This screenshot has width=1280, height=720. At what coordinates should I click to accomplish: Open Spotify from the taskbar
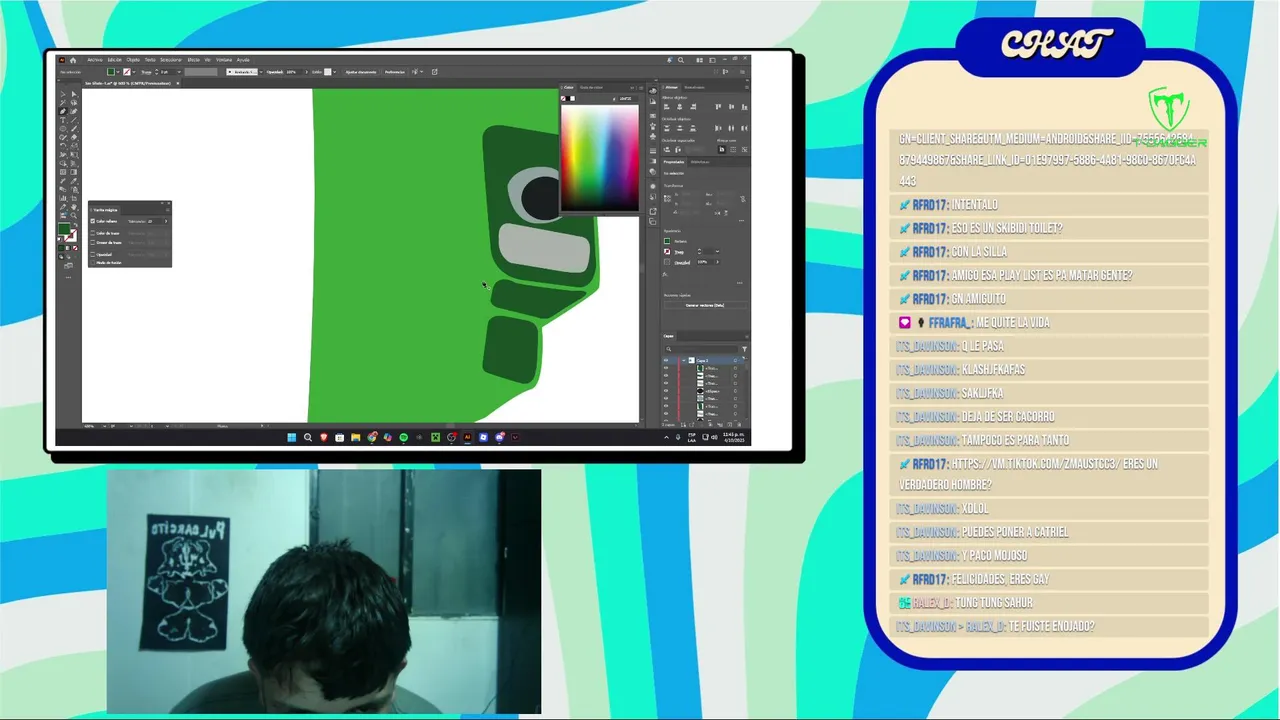[x=403, y=437]
